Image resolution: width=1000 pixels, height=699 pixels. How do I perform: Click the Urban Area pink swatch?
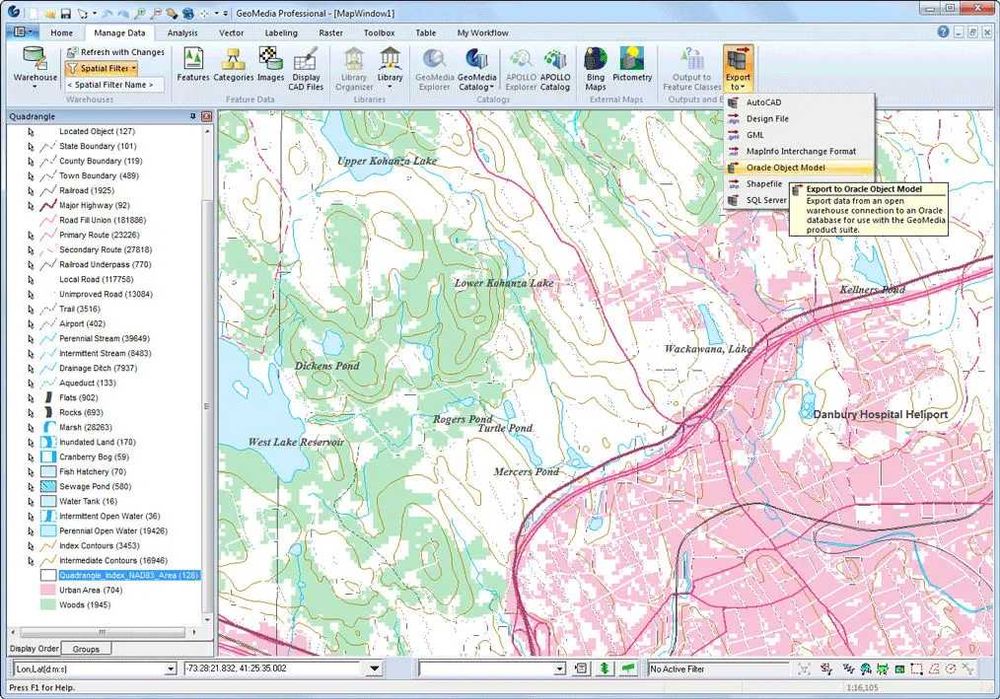tap(48, 590)
